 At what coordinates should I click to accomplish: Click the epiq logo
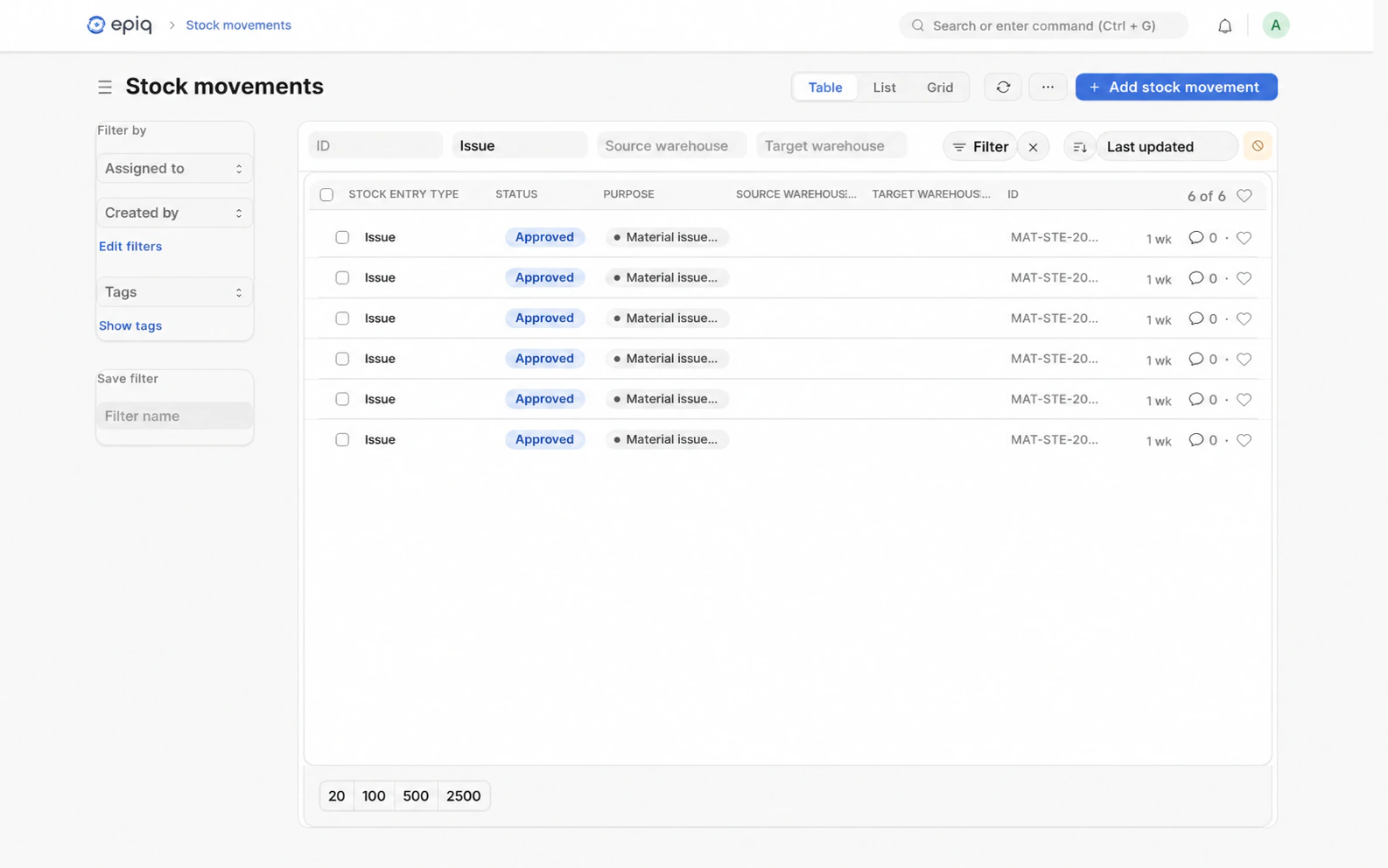[x=120, y=25]
